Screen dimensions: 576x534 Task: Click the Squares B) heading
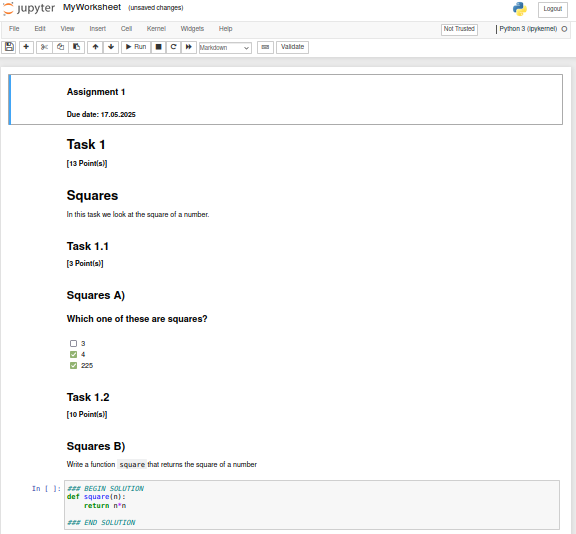coord(96,446)
